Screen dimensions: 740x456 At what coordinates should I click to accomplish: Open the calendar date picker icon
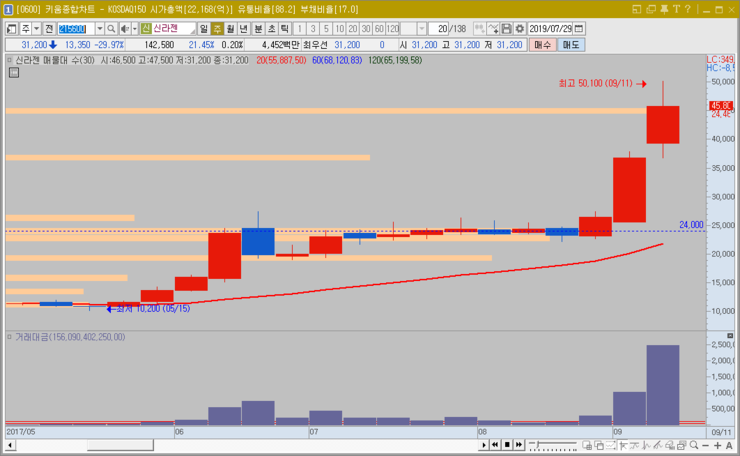tap(579, 29)
